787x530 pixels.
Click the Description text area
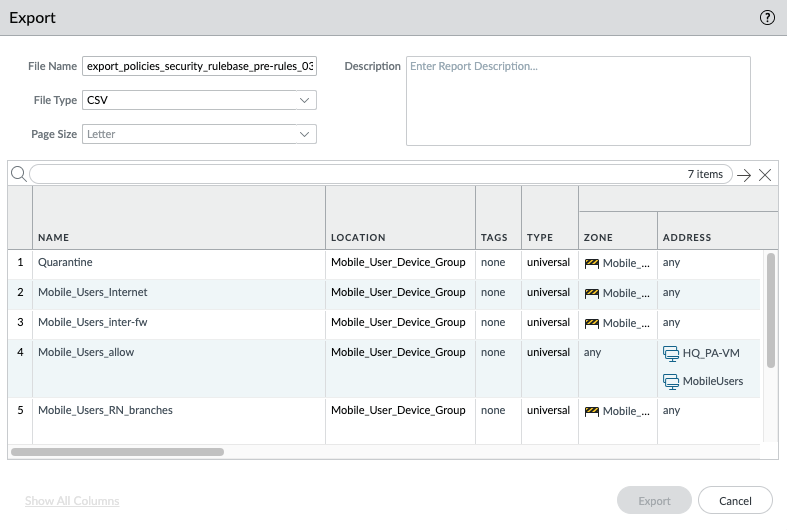point(578,101)
